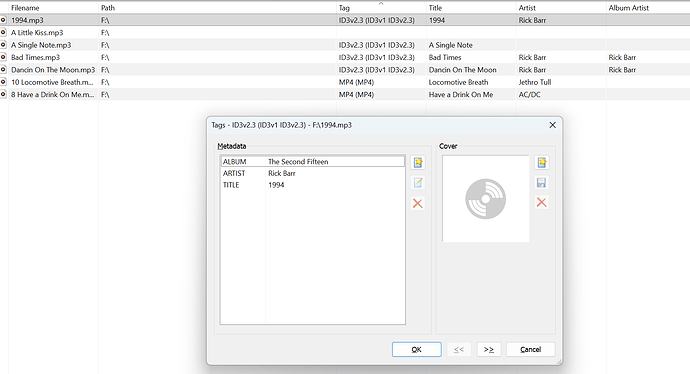Add a new metadata field with star icon

click(418, 162)
